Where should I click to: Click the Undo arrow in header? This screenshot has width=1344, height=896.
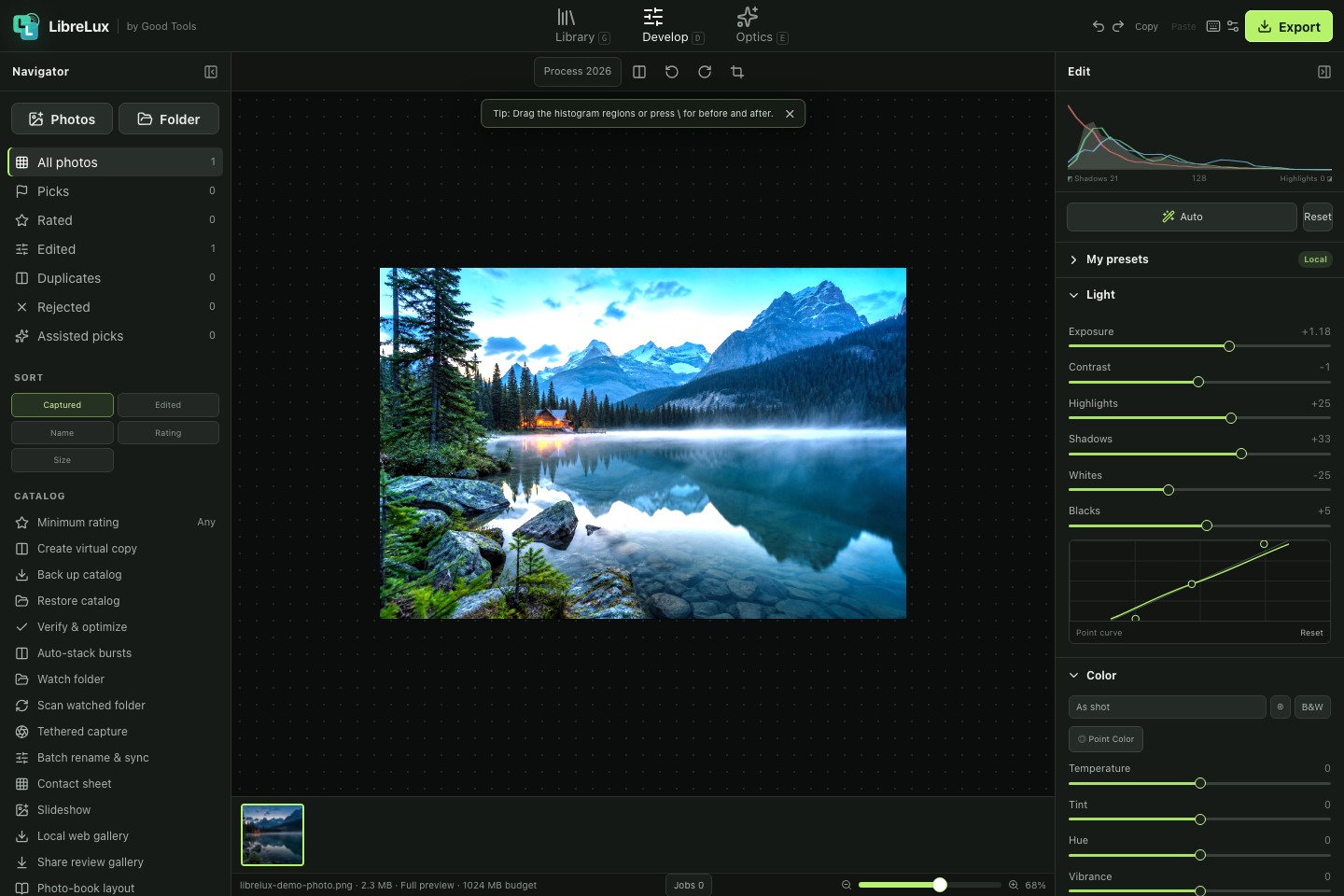1099,26
